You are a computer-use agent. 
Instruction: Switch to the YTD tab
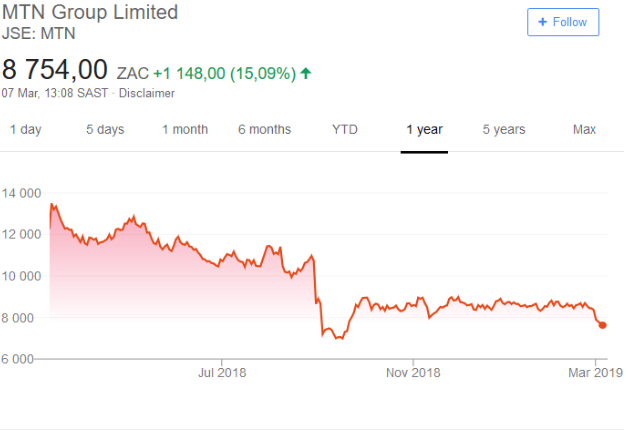(x=345, y=130)
